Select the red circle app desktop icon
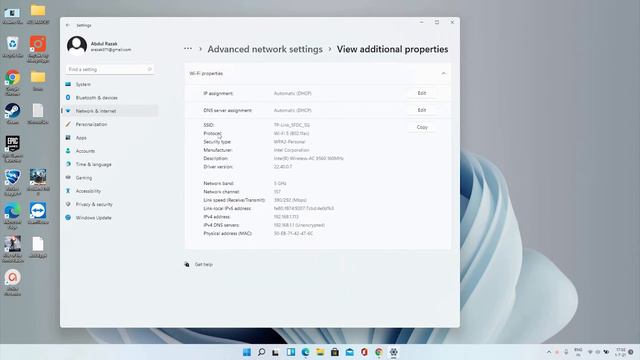The width and height of the screenshot is (640, 360). point(13,282)
